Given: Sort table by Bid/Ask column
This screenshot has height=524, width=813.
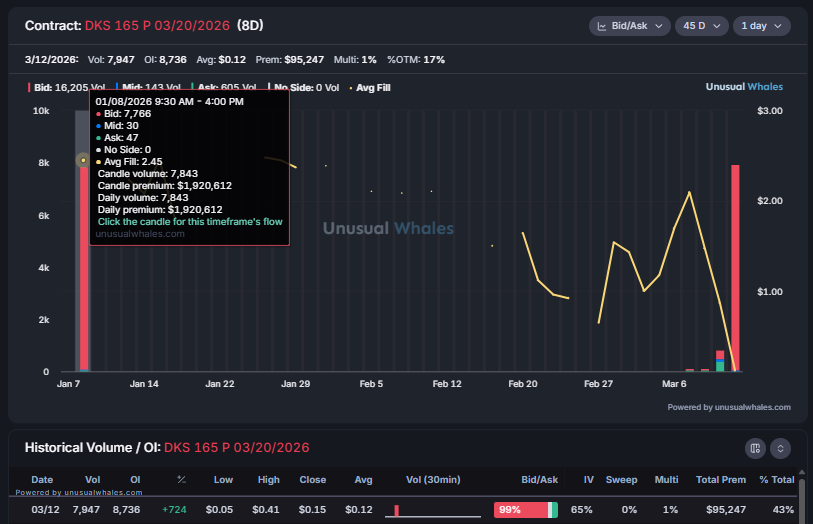Looking at the screenshot, I should 539,479.
